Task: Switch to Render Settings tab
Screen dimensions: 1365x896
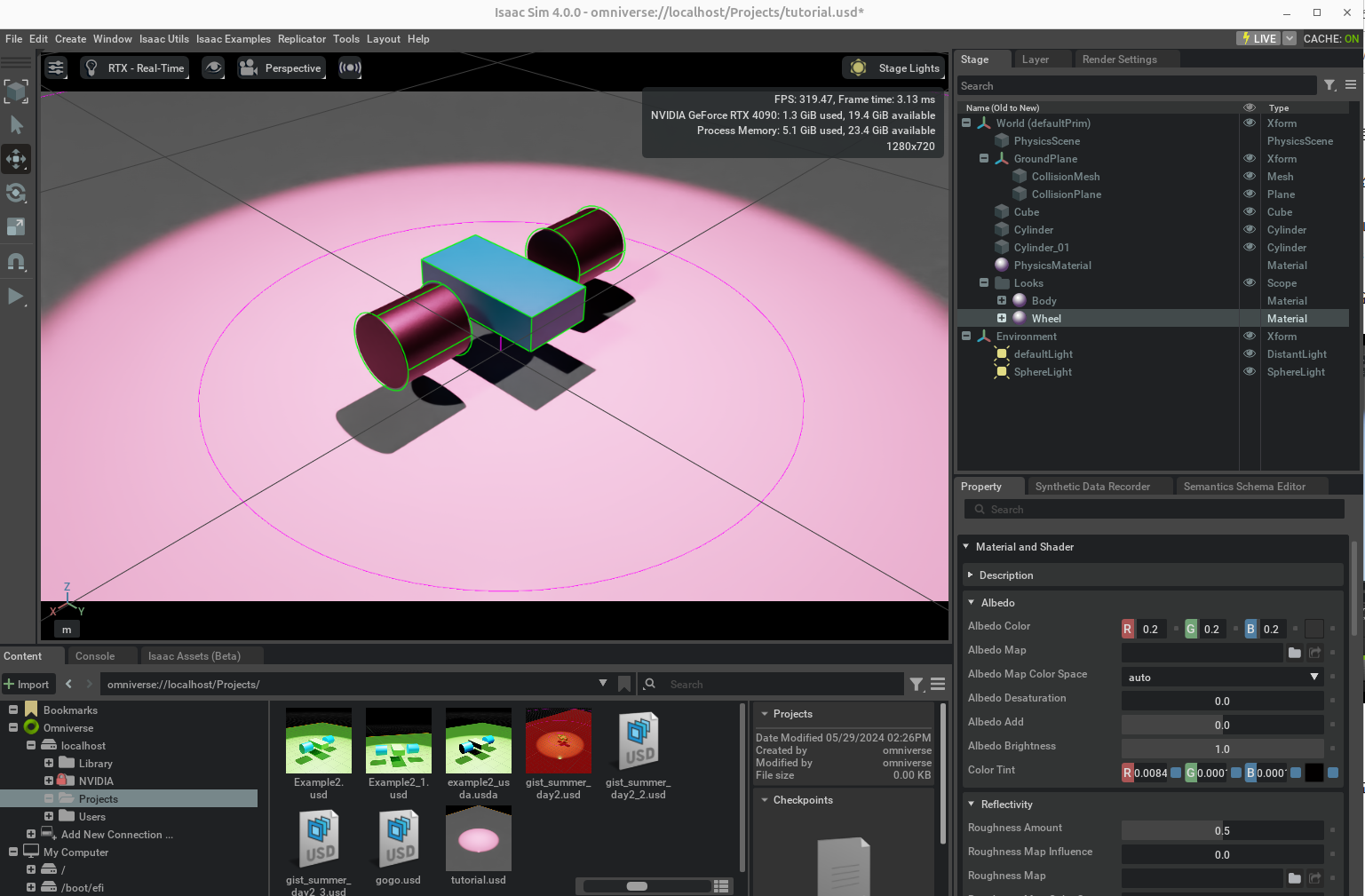Action: click(x=1119, y=59)
